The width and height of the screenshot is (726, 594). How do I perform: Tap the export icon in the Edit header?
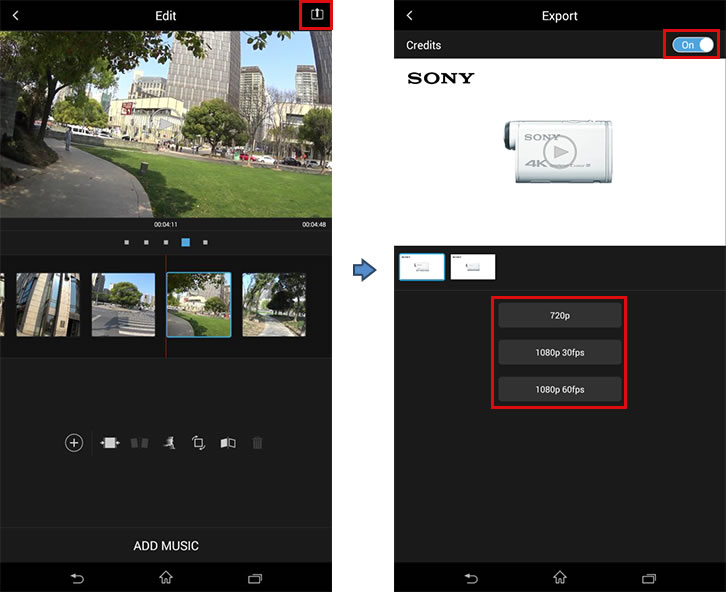[316, 15]
